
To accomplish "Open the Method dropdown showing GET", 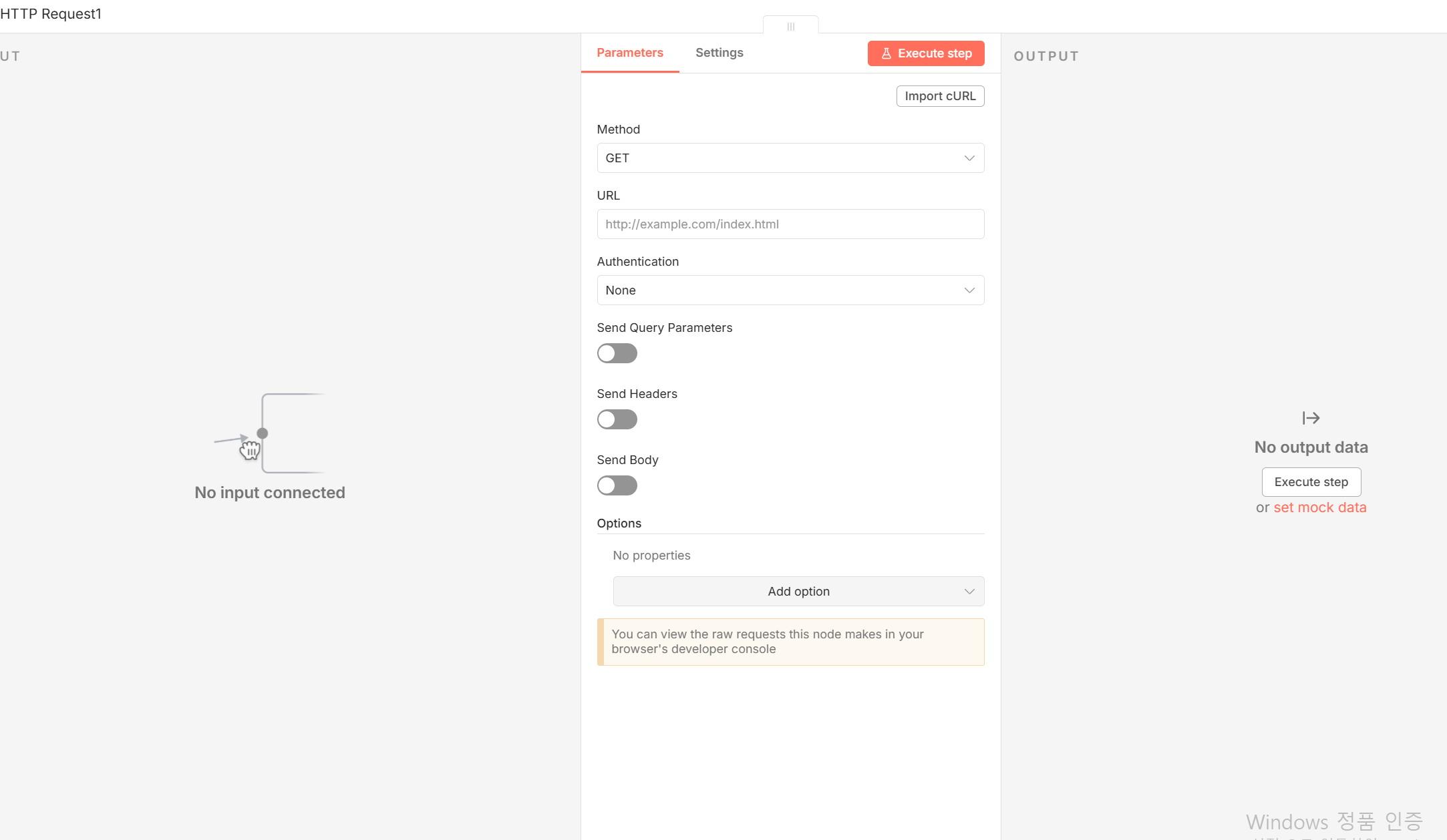I will [x=790, y=158].
